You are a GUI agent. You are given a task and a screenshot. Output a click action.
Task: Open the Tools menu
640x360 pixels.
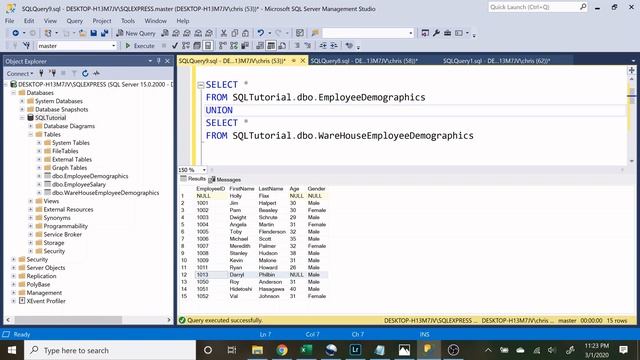[128, 21]
